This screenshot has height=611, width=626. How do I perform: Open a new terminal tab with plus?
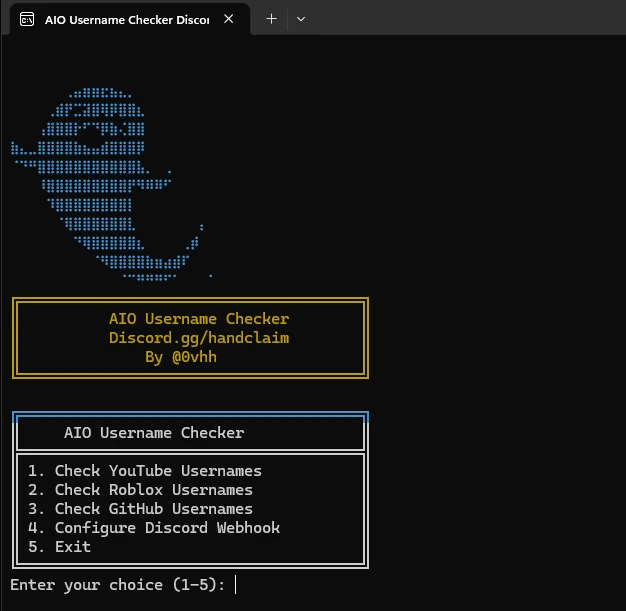(271, 19)
